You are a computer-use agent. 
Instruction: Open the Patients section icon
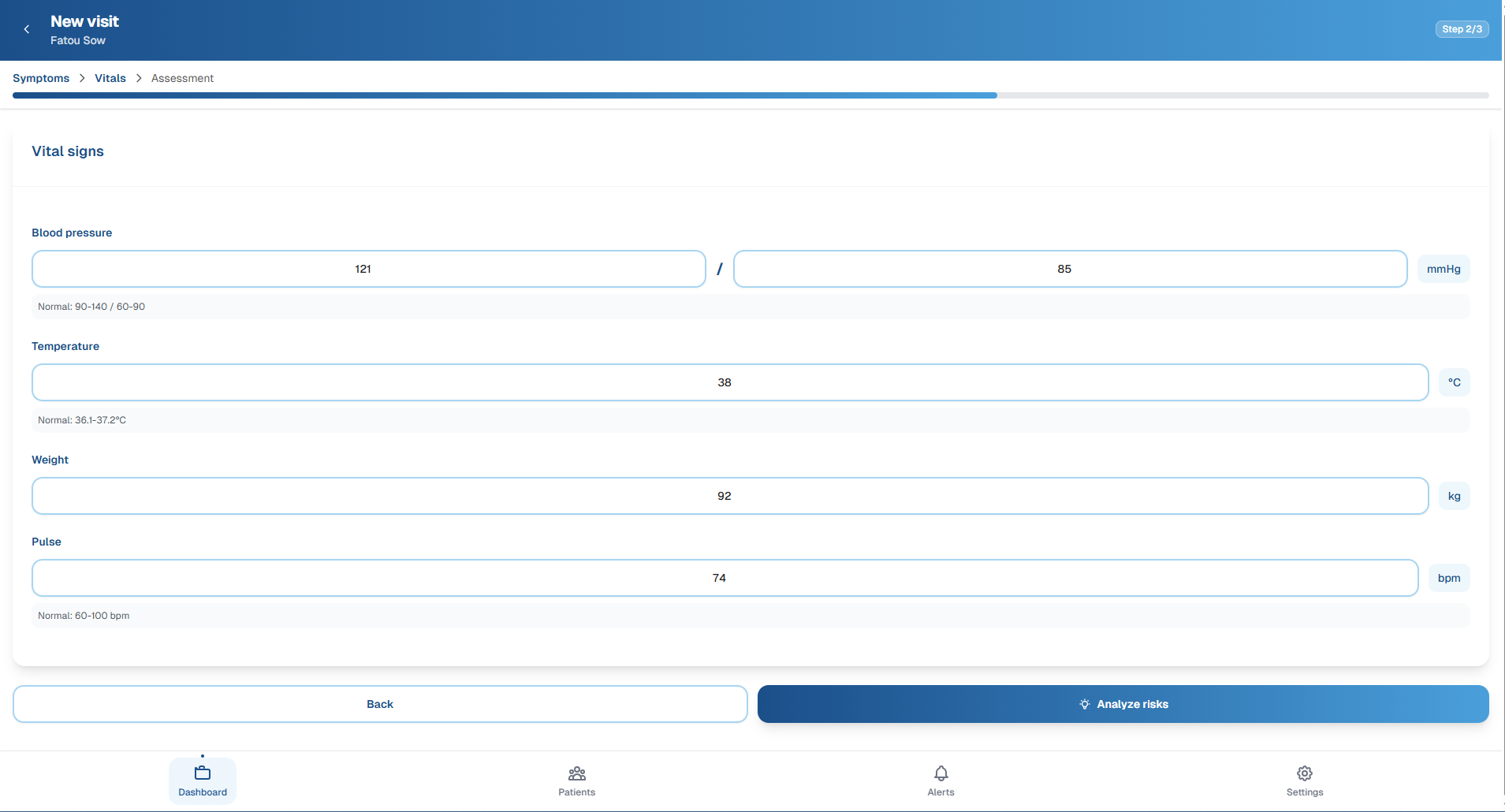coord(576,774)
